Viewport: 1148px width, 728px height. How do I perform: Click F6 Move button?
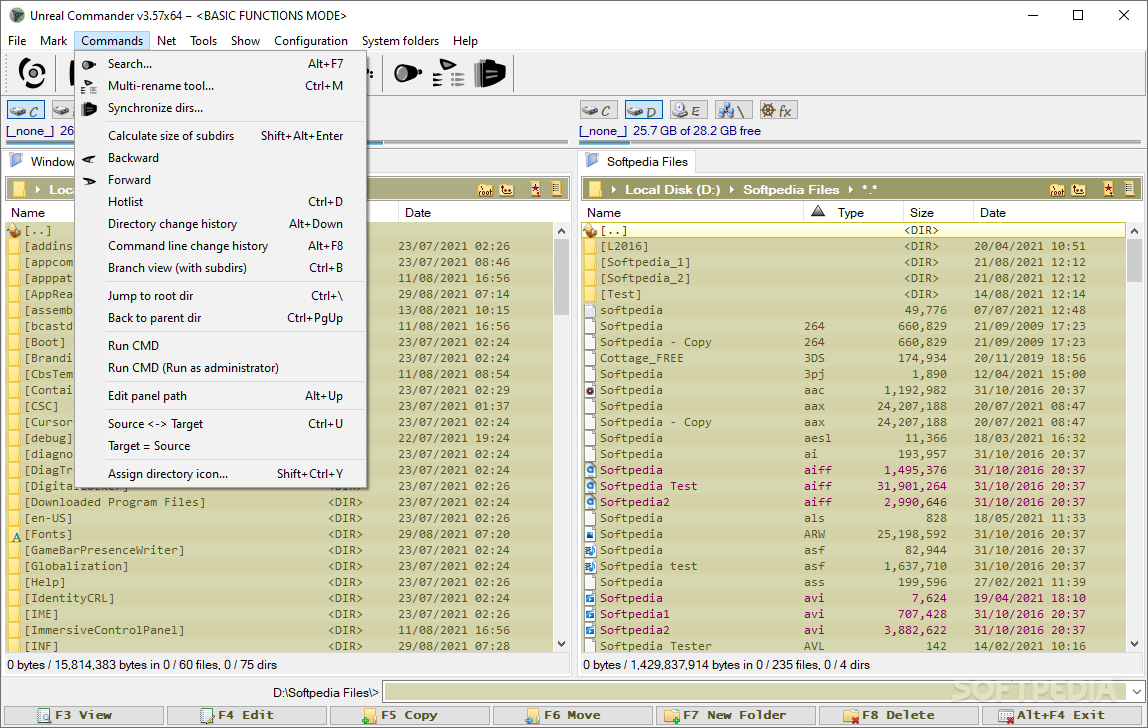[573, 716]
